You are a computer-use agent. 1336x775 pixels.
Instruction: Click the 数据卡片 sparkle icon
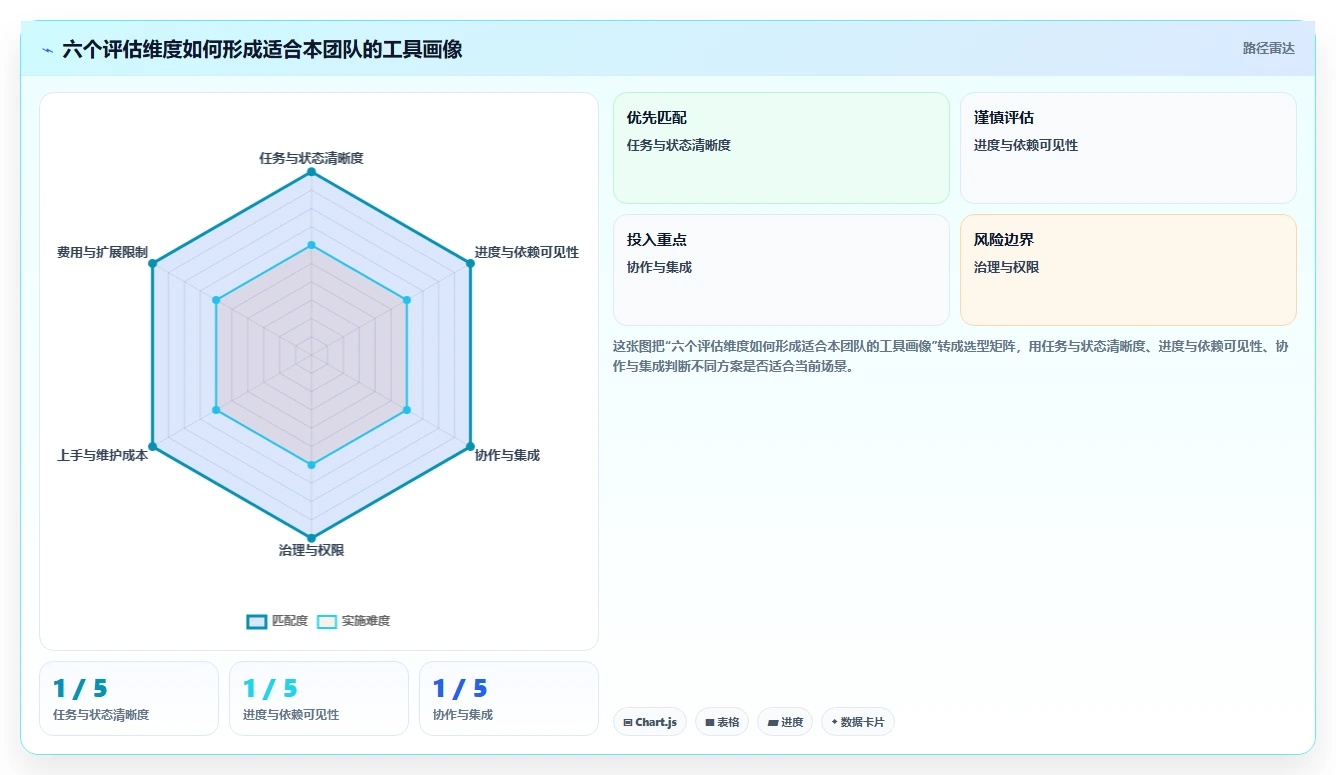point(834,722)
